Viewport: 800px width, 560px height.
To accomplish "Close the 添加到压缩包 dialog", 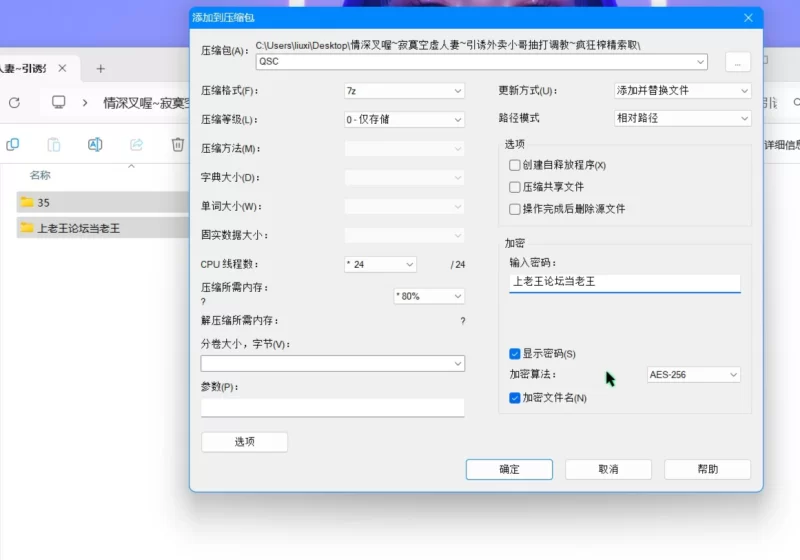I will coord(748,18).
